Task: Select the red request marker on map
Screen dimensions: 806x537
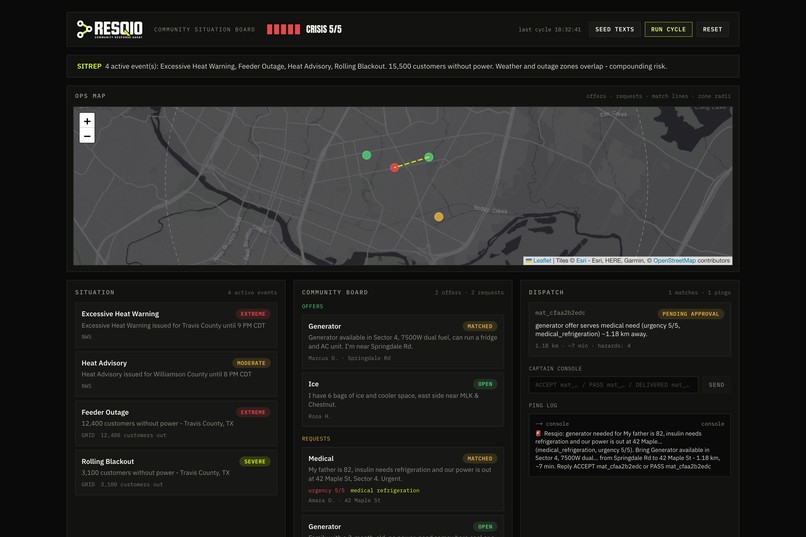Action: (394, 168)
